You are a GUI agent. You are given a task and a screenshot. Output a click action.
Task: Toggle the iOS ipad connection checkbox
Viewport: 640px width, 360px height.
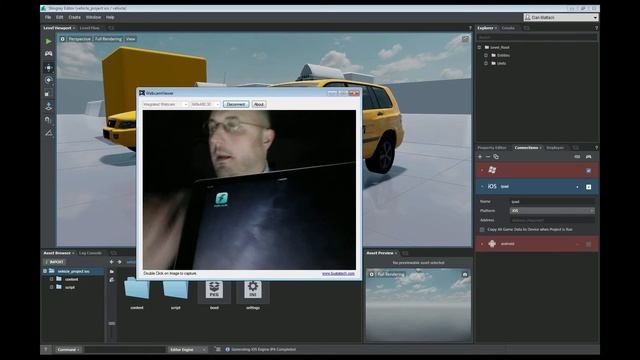[x=589, y=187]
